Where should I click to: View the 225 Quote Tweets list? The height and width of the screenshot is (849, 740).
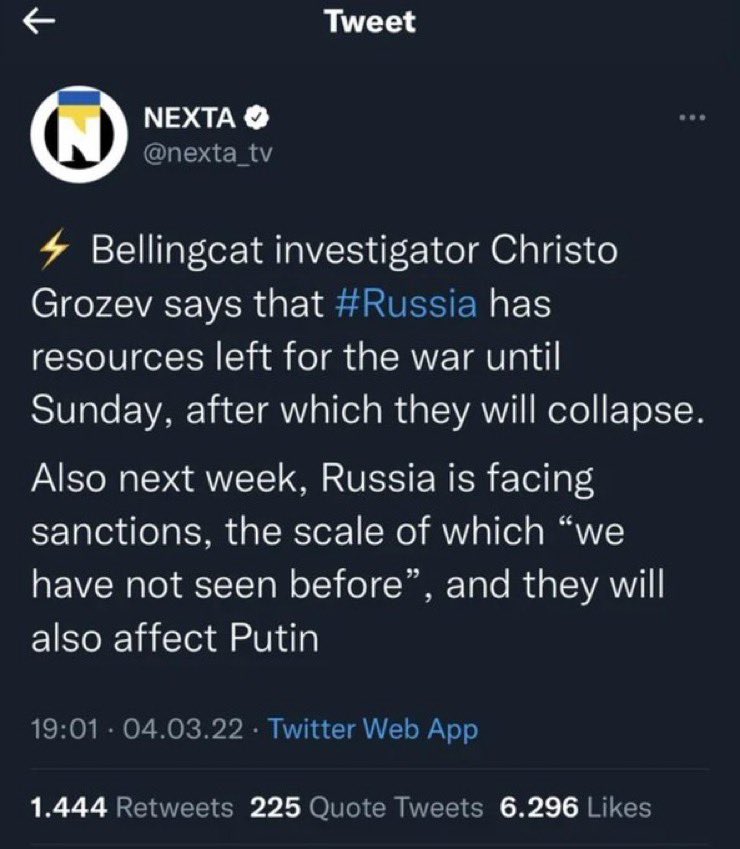[366, 808]
